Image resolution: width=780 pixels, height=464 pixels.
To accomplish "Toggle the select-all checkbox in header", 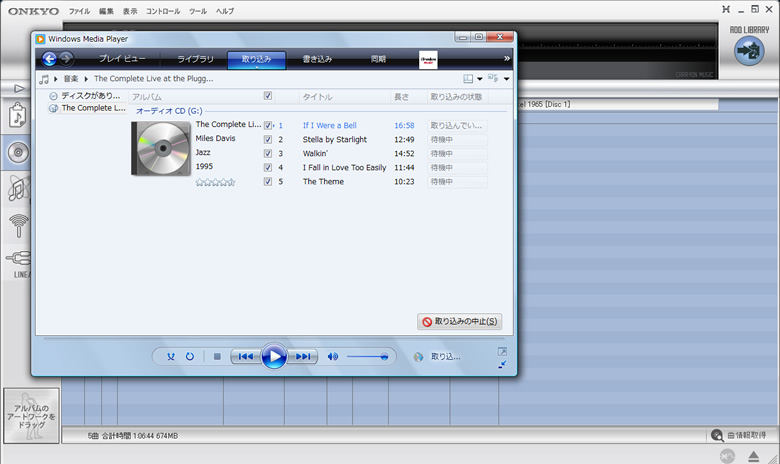I will tap(268, 95).
